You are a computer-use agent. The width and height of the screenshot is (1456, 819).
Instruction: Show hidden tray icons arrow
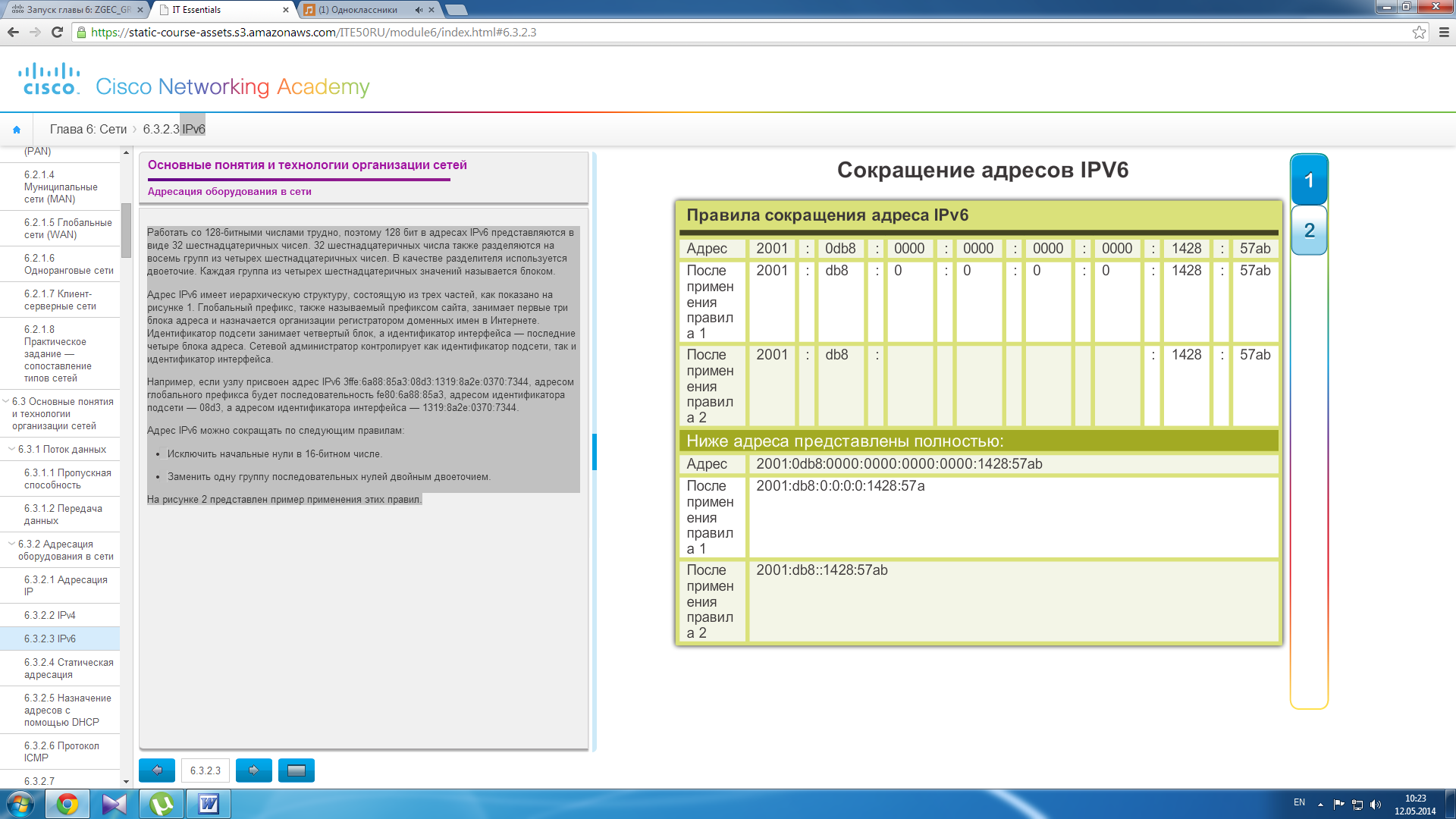click(1320, 805)
